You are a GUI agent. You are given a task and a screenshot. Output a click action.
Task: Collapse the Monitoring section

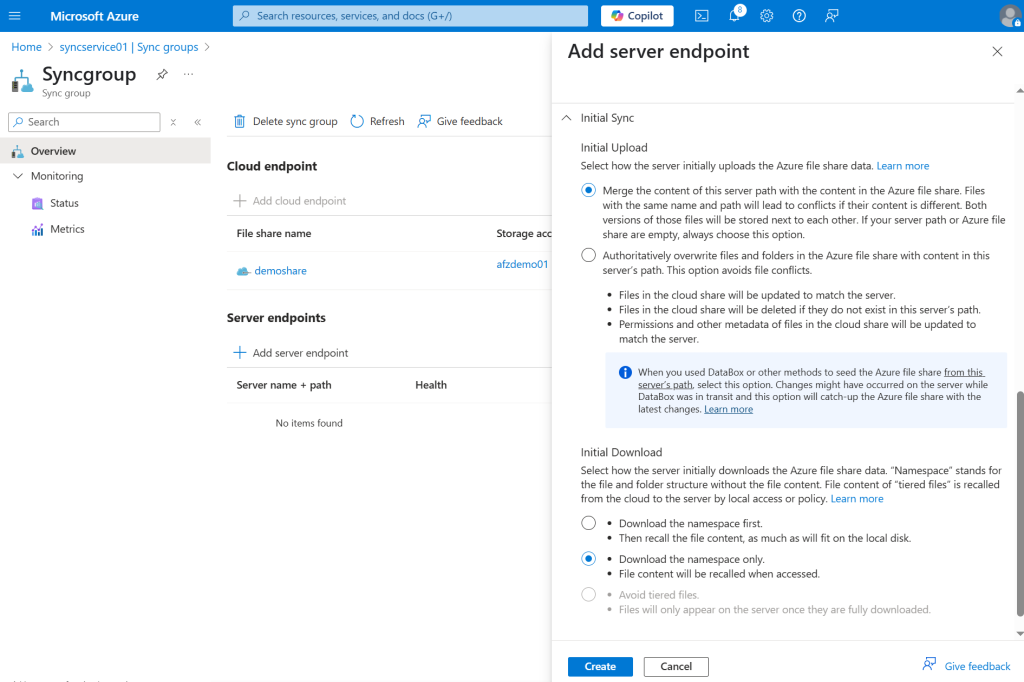[x=18, y=176]
